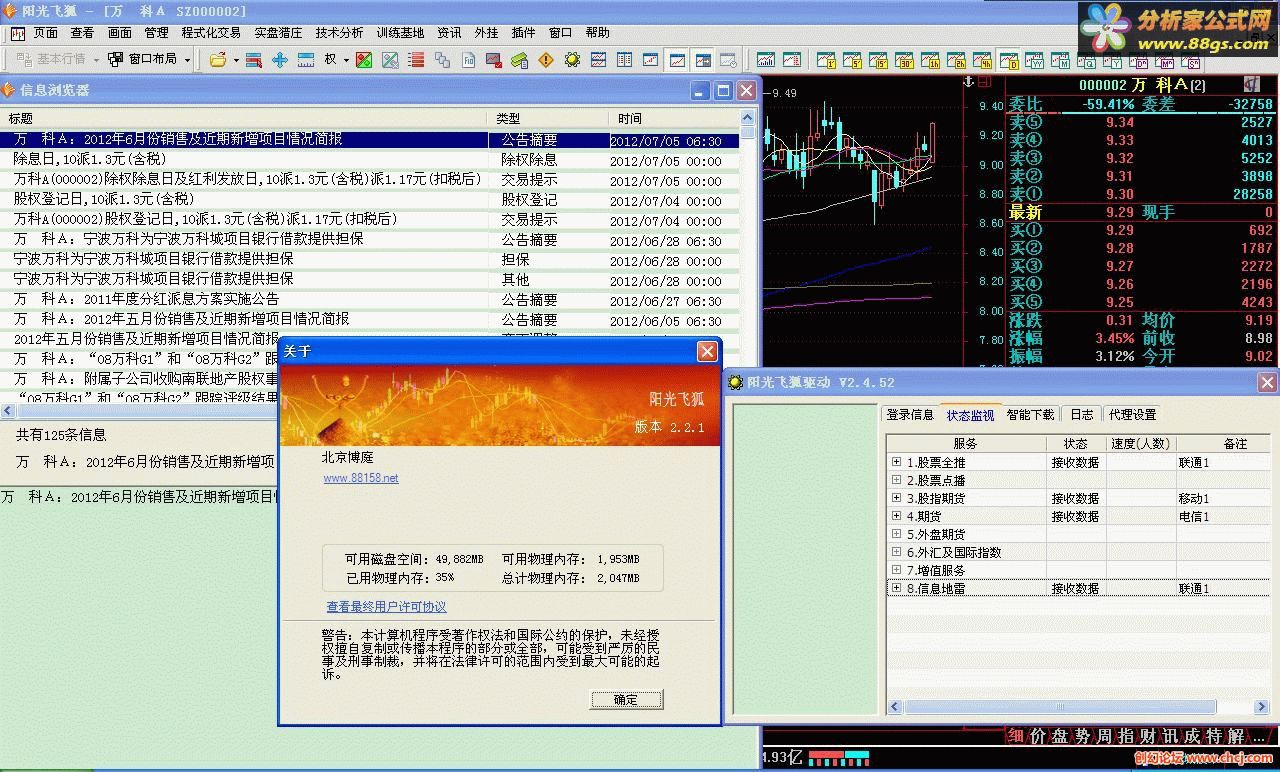Open the www.88158.net link
1280x772 pixels.
pyautogui.click(x=361, y=478)
